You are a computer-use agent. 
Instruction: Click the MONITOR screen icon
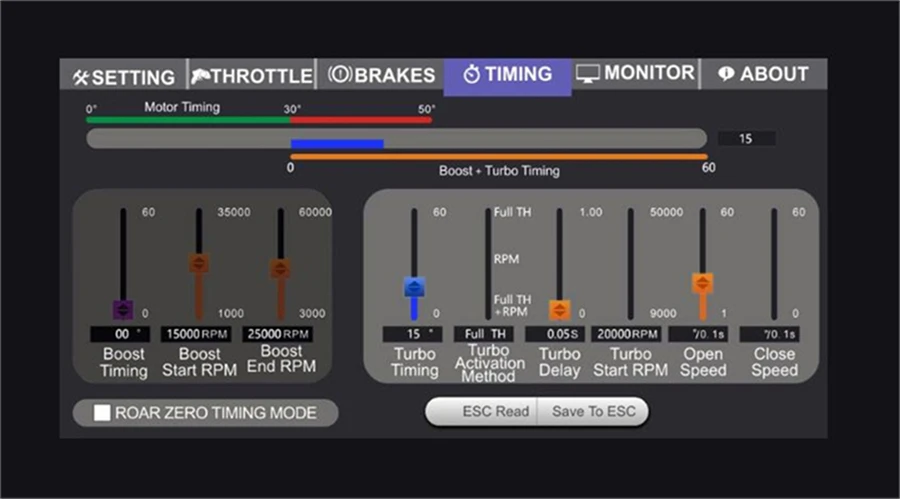pyautogui.click(x=588, y=74)
